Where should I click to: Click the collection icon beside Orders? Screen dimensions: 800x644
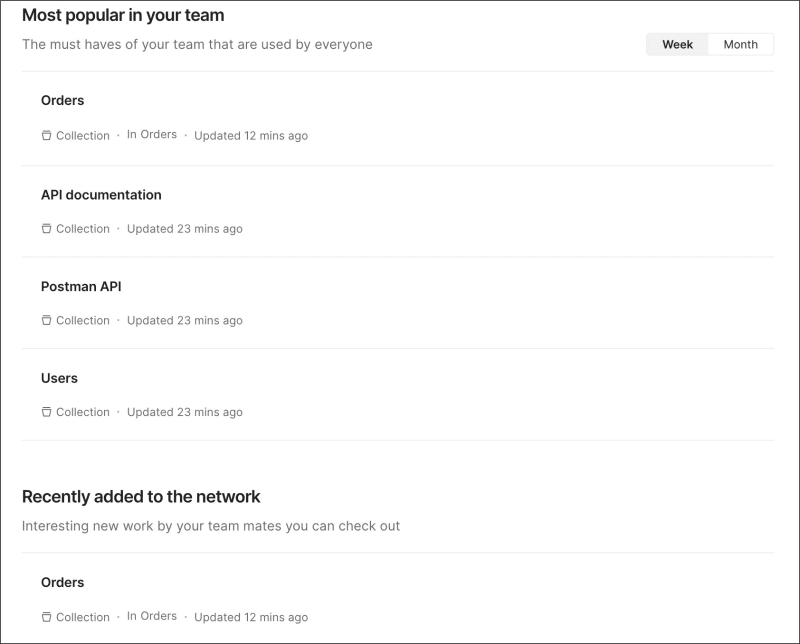click(x=46, y=134)
